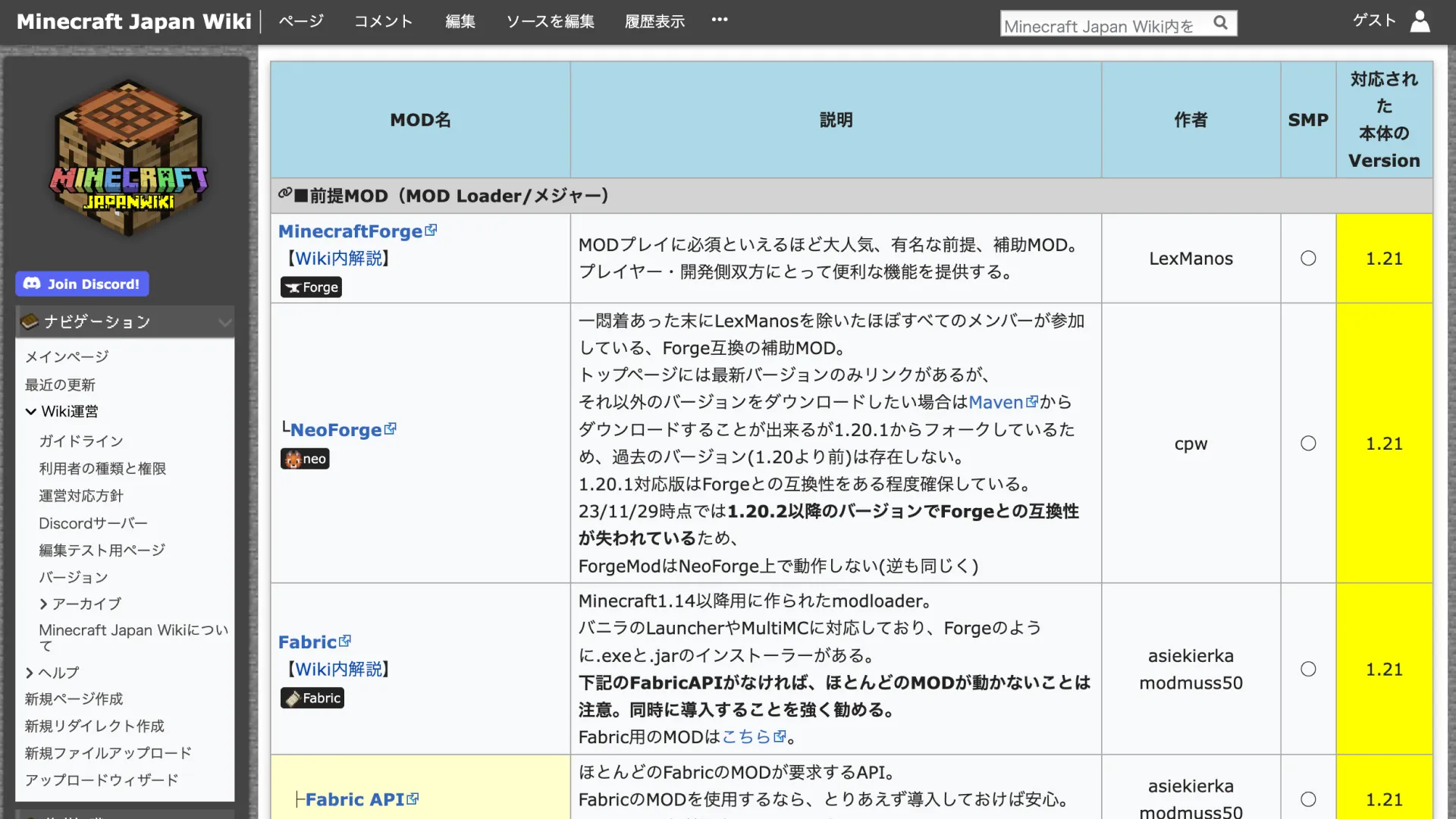Open 利用者の種類と権限 in sidebar
Screen dimensions: 1456x819
[x=102, y=469]
